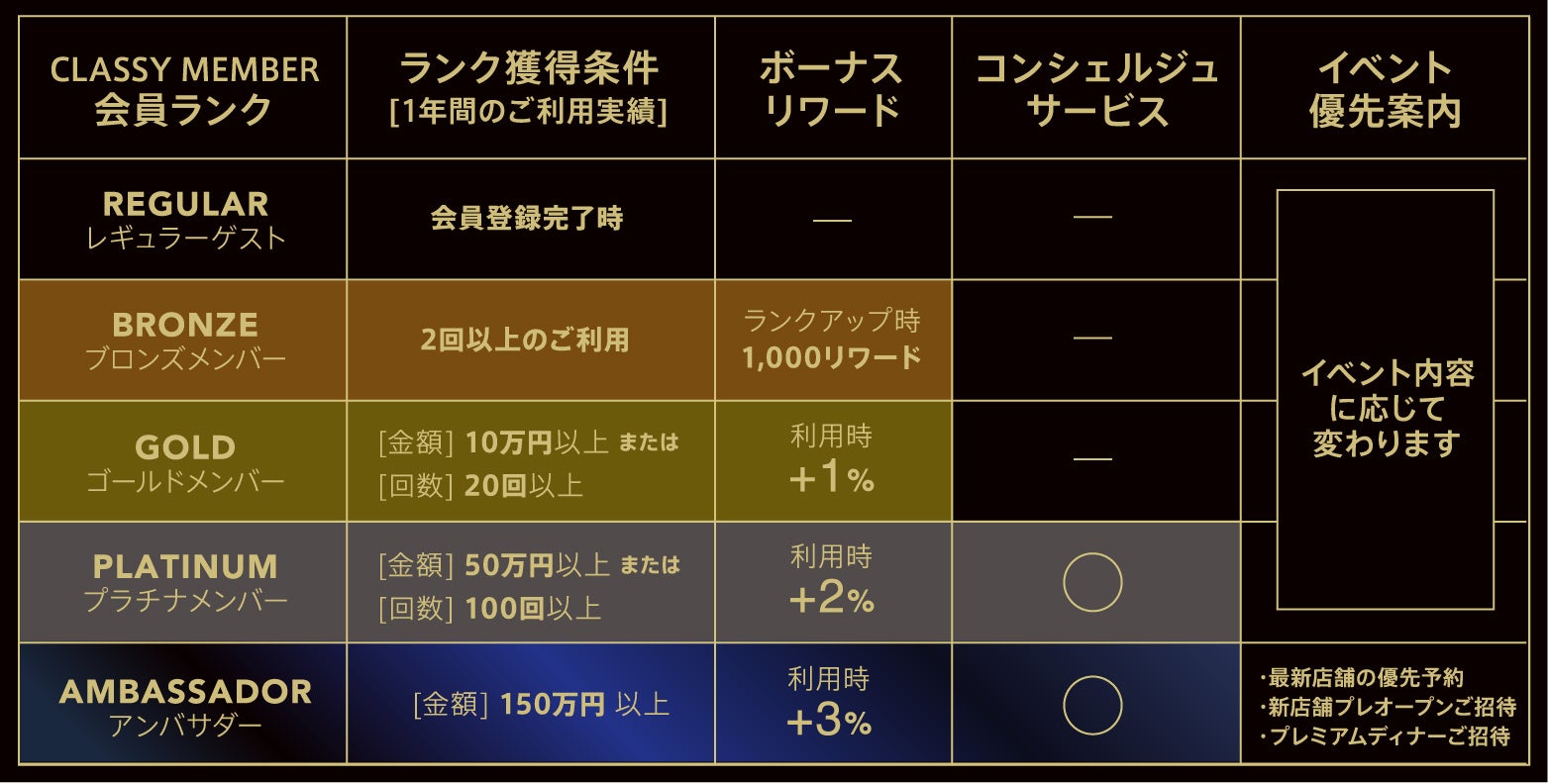Click the イベント優先案内 column header

point(1385,89)
